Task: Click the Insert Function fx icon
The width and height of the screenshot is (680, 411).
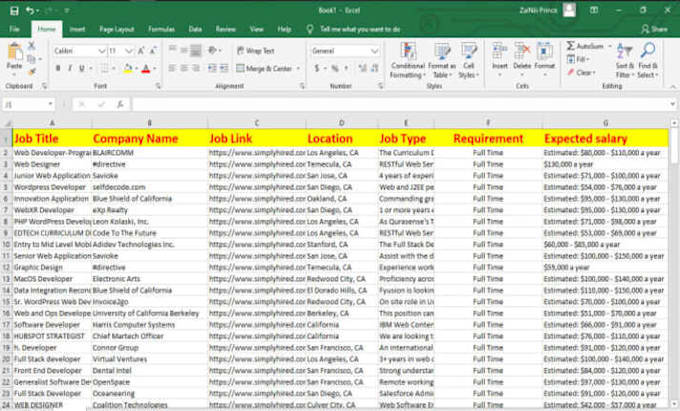Action: 120,104
